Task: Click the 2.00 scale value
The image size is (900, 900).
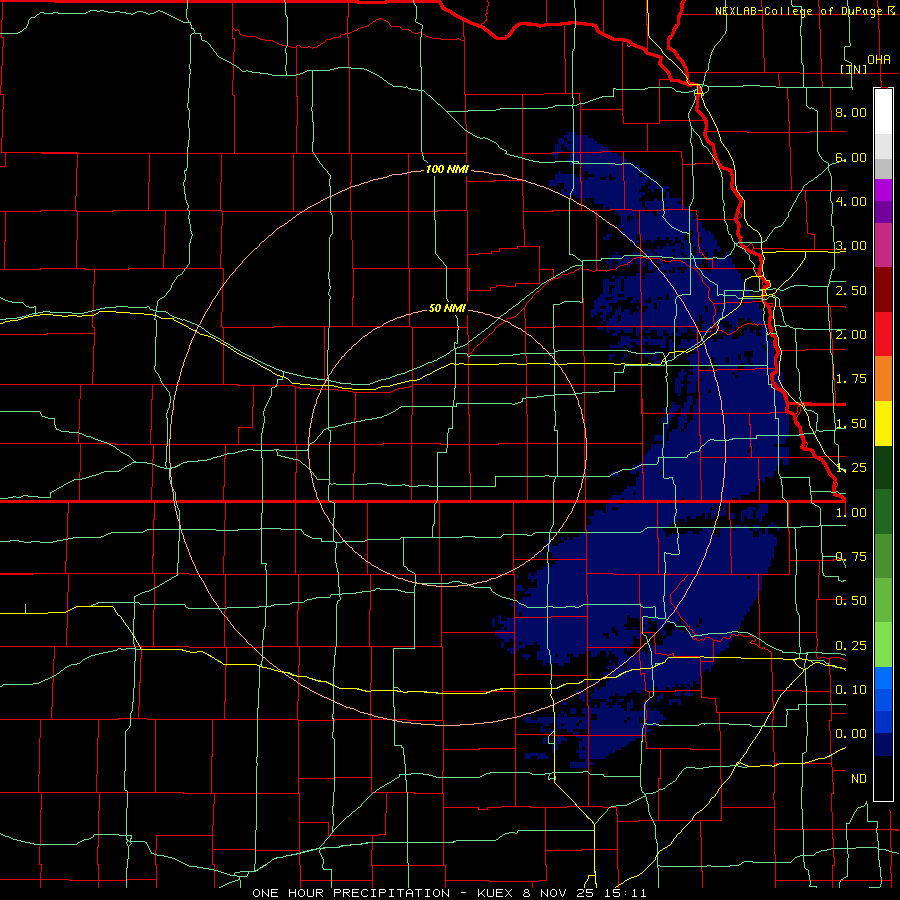Action: [851, 335]
